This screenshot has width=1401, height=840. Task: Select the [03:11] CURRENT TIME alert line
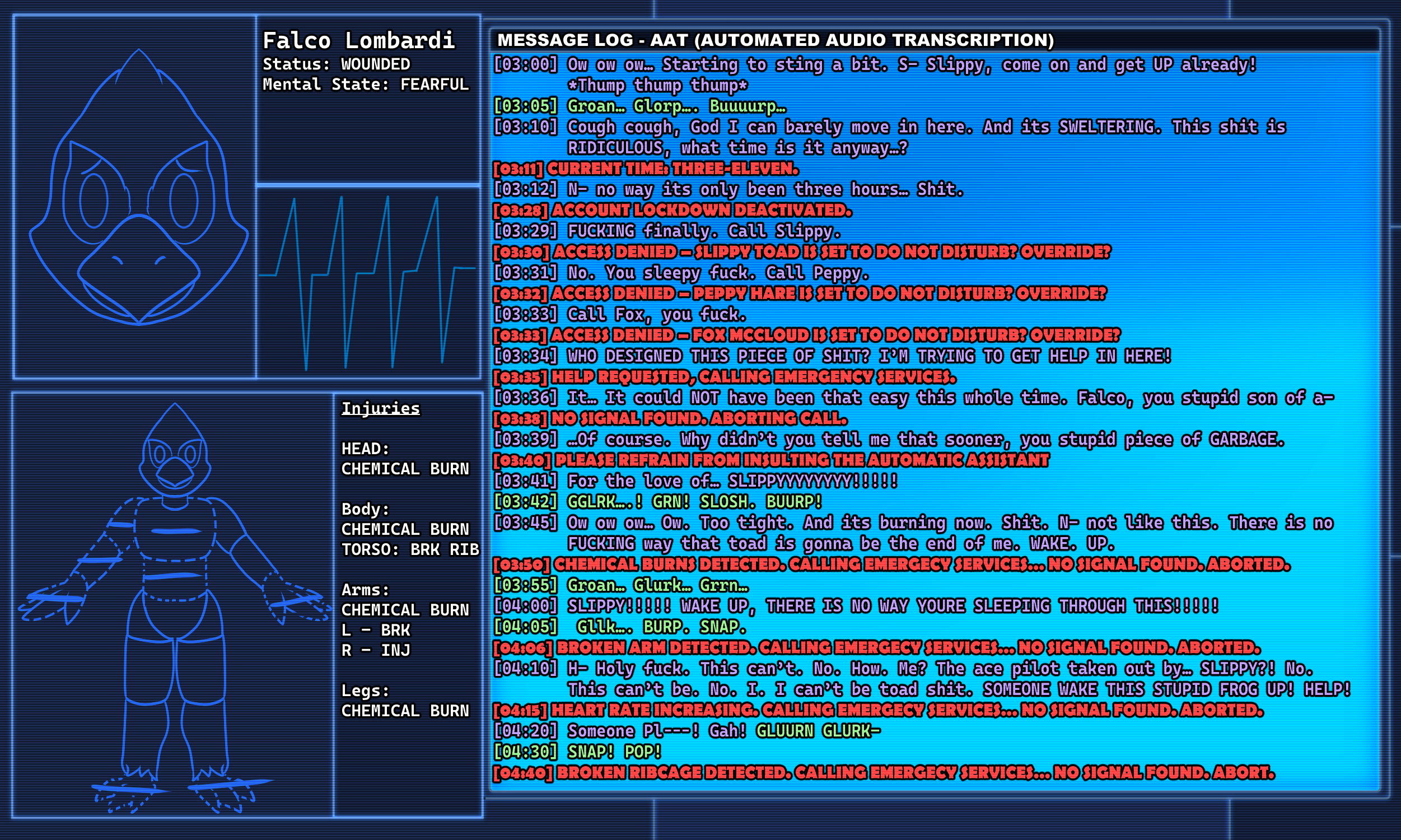(x=645, y=169)
